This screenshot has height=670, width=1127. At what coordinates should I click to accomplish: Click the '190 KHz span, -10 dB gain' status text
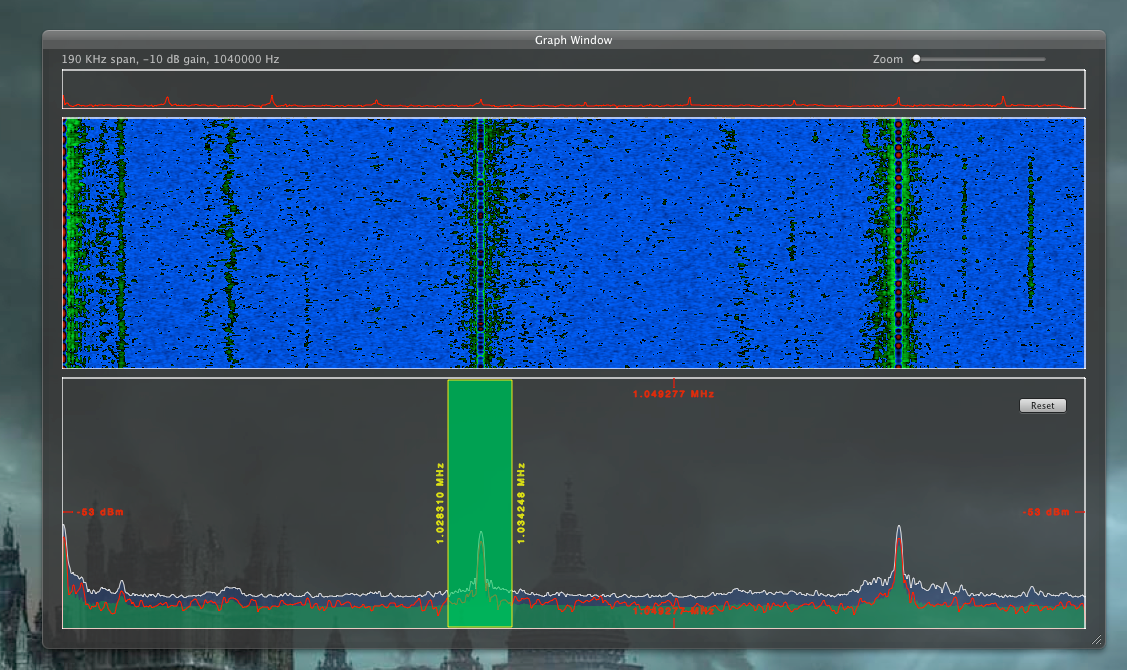pos(170,59)
